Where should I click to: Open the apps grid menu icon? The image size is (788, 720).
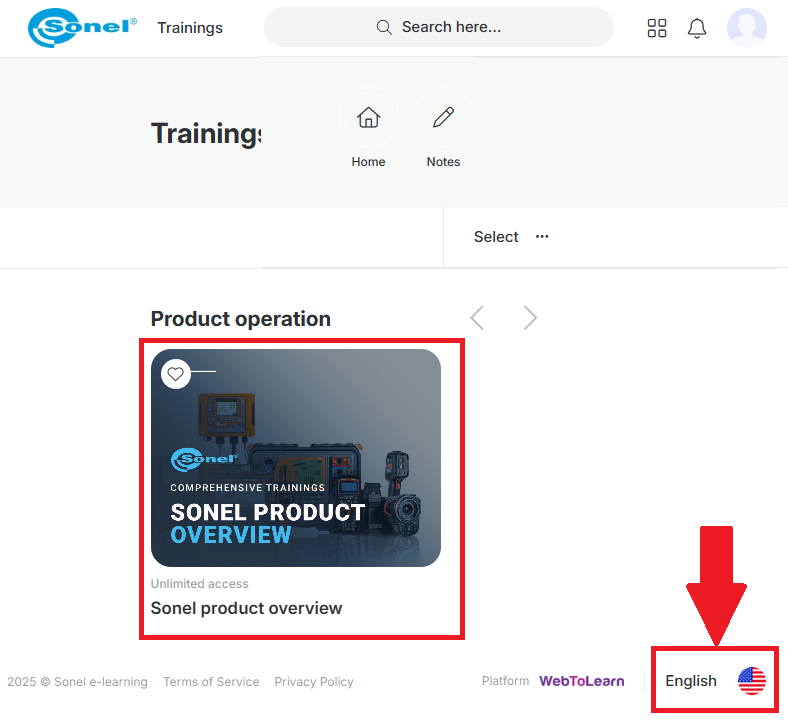click(x=657, y=28)
